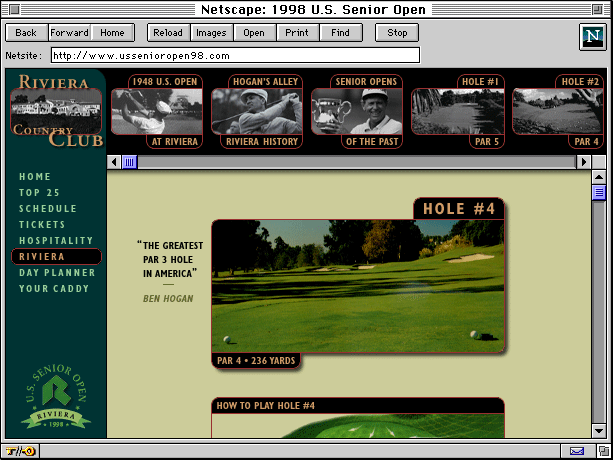Select SCHEDULE in the sidebar menu
This screenshot has width=613, height=460.
tap(48, 209)
